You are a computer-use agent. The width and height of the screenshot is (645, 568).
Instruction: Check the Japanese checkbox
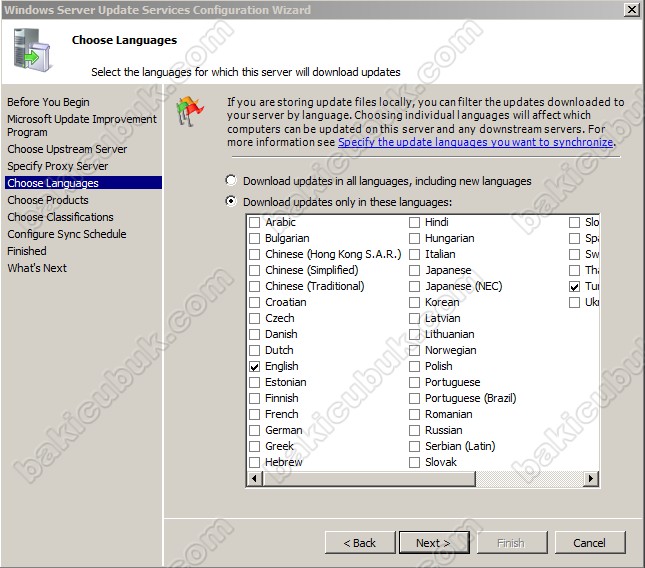414,271
